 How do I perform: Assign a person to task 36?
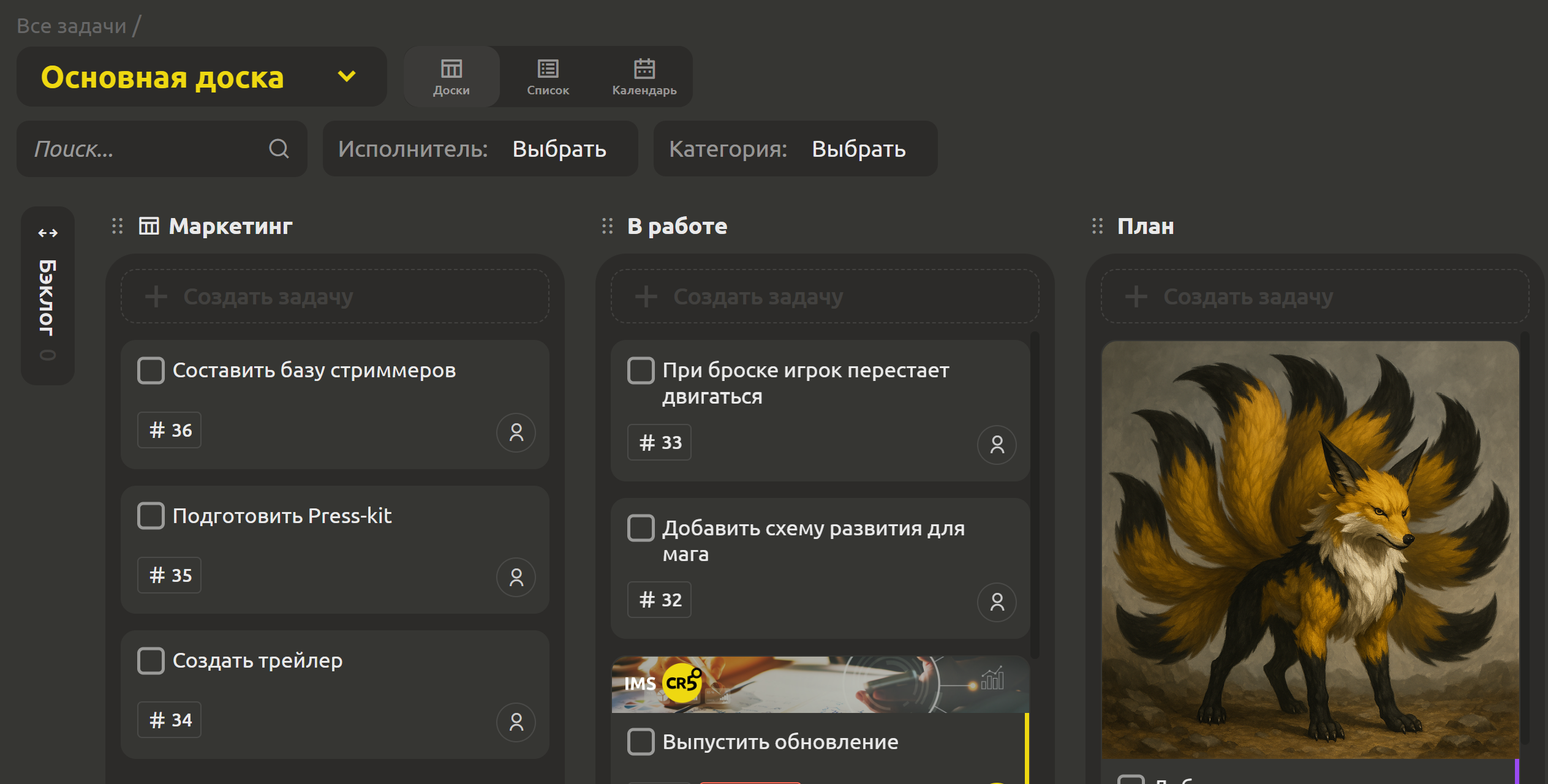[x=516, y=433]
